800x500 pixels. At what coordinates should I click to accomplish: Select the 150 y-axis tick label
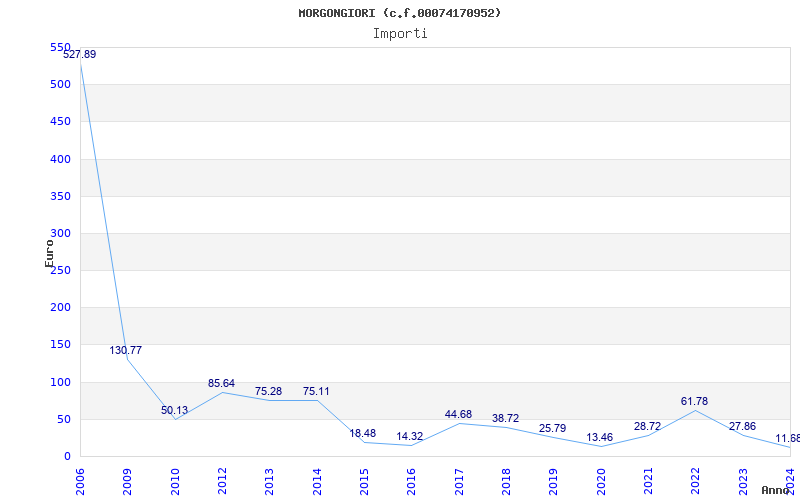(60, 345)
